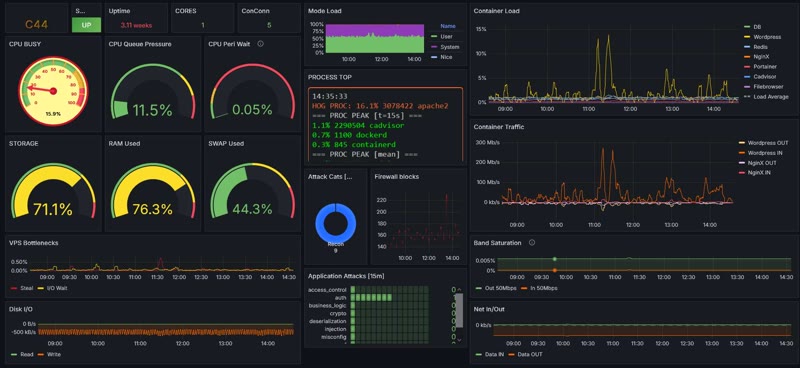Image resolution: width=800 pixels, height=368 pixels.
Task: Open the CPU BUSY panel title menu
Action: (x=25, y=44)
